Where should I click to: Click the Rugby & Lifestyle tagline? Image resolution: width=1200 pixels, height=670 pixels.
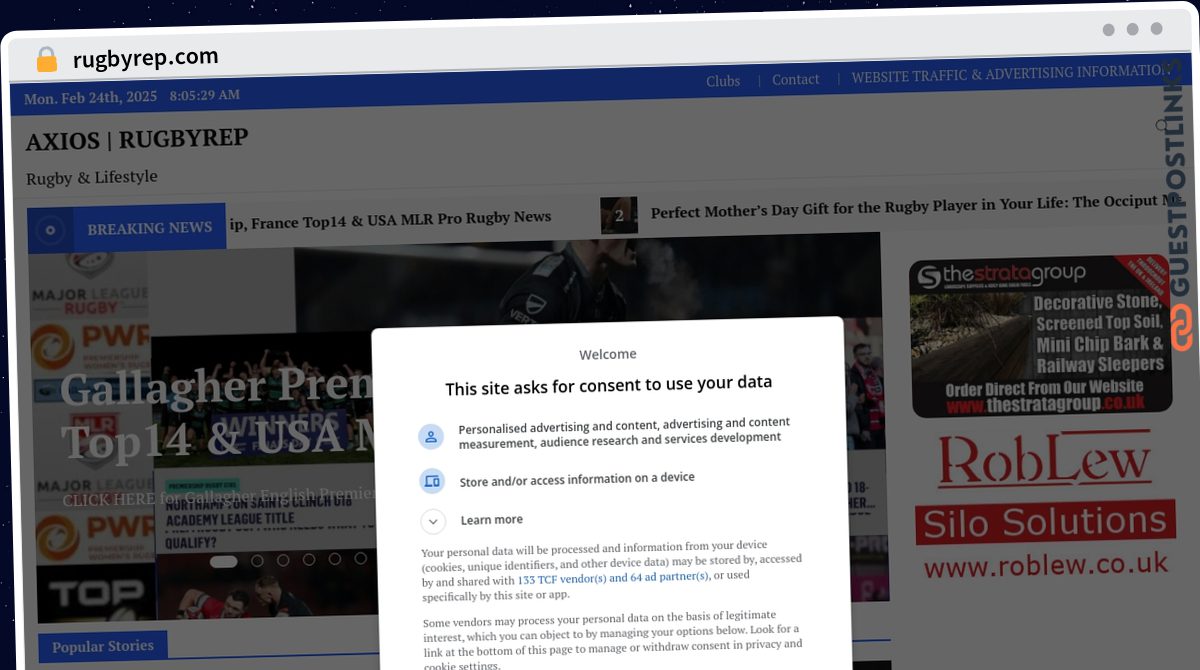pyautogui.click(x=92, y=177)
